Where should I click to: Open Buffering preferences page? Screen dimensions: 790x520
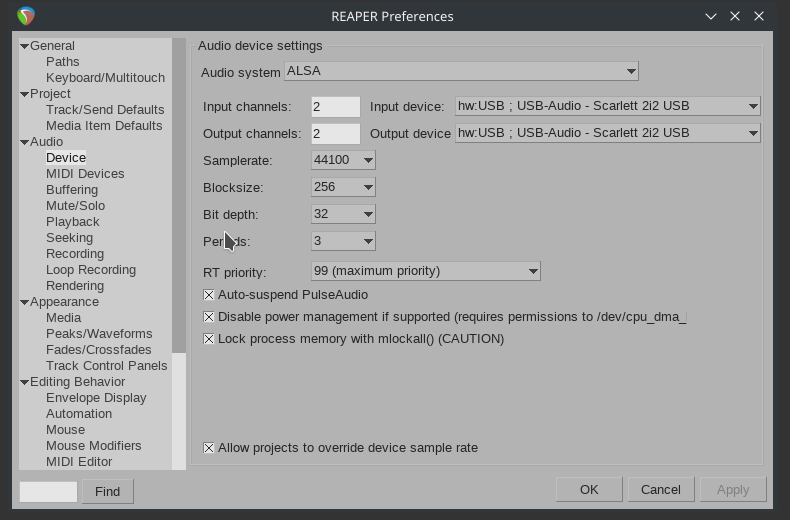coord(72,189)
